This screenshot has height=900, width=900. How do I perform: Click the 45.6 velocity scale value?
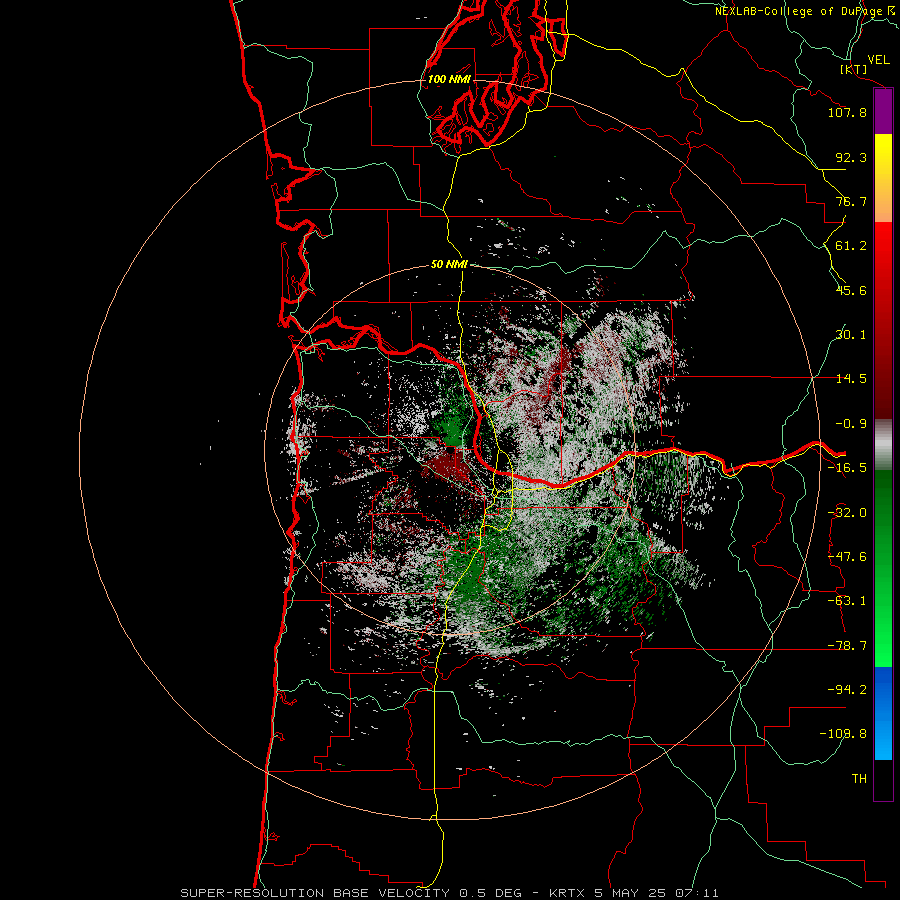point(851,290)
